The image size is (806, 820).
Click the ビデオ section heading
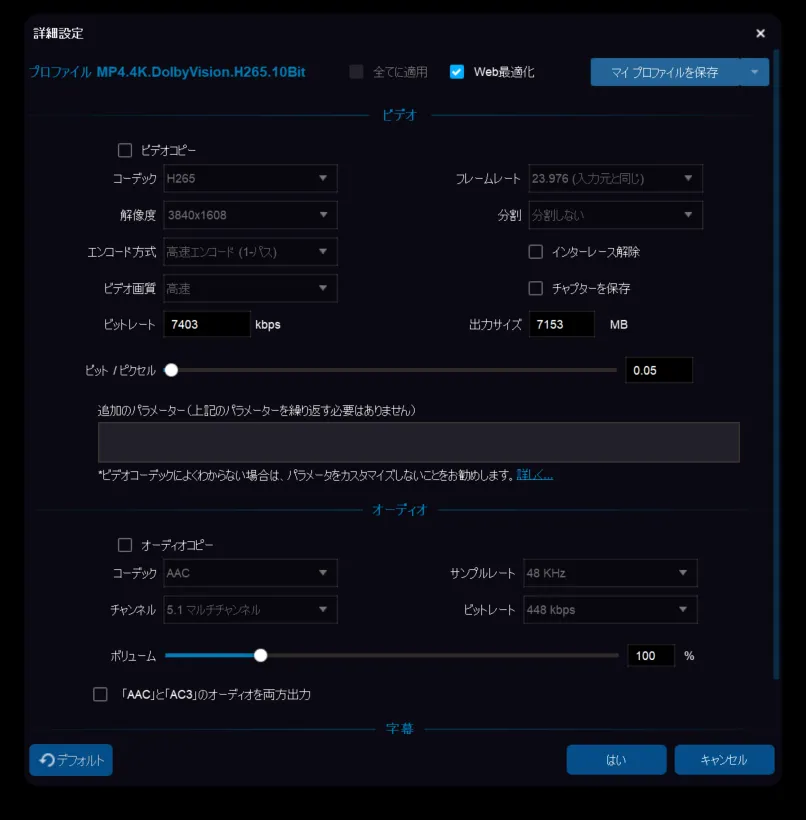click(400, 115)
